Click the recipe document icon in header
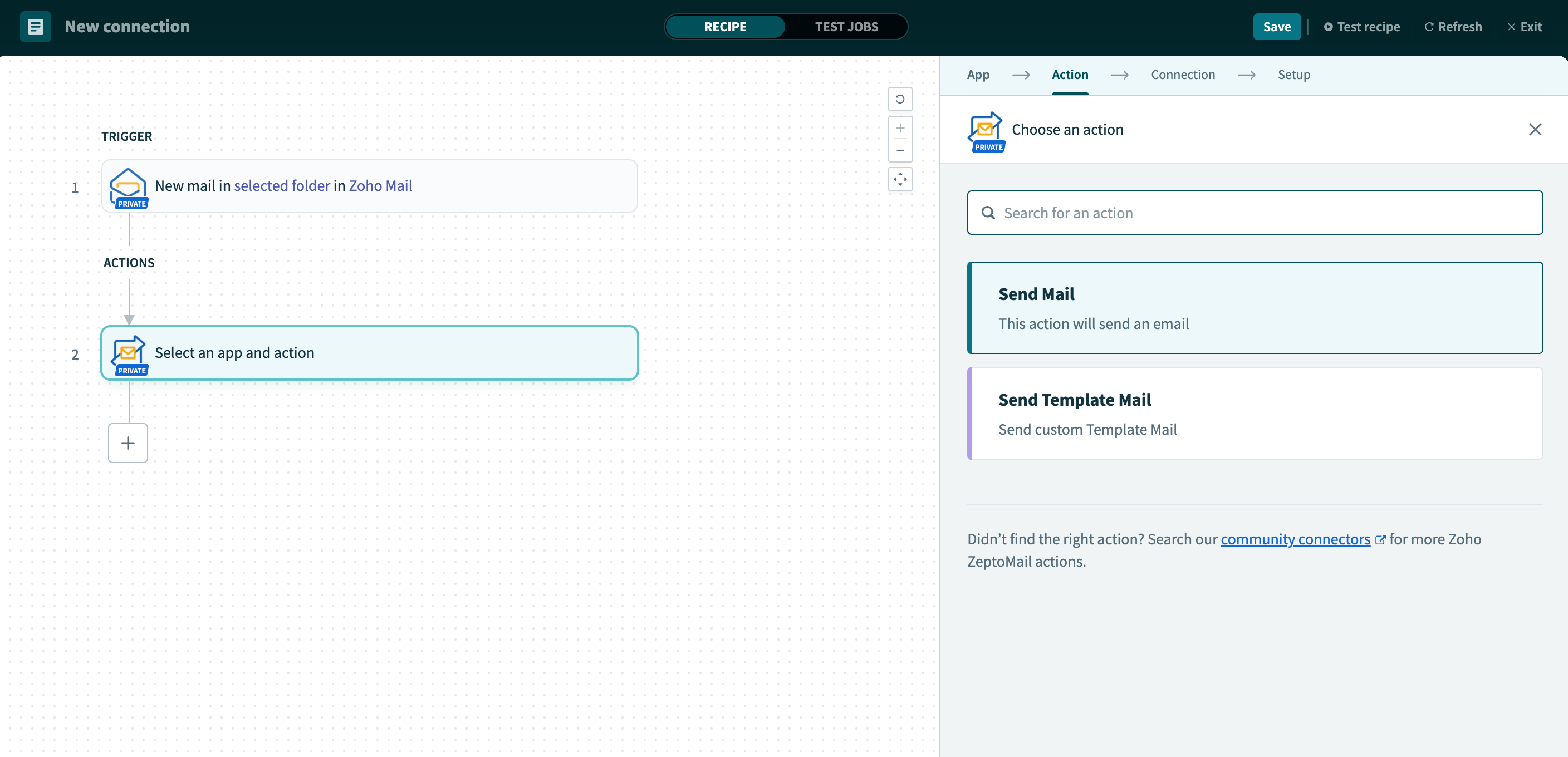This screenshot has width=1568, height=757. click(x=35, y=27)
